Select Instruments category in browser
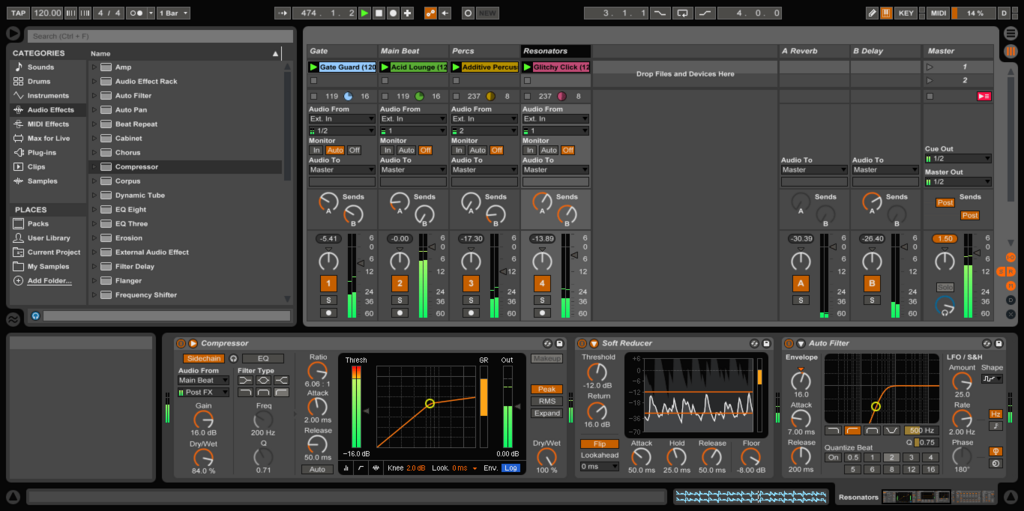 48,95
